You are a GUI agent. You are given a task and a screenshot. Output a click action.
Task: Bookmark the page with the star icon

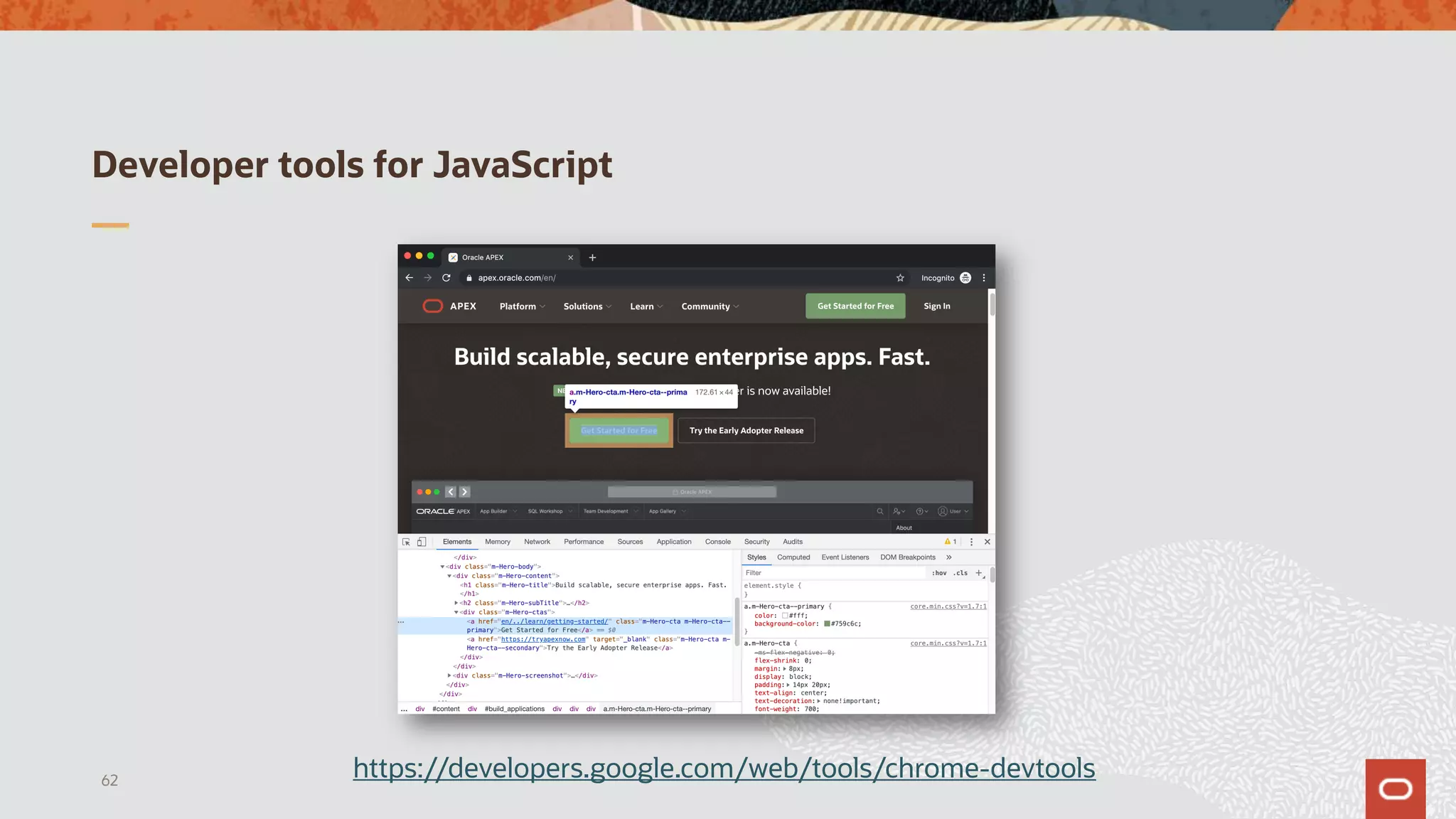click(x=900, y=278)
